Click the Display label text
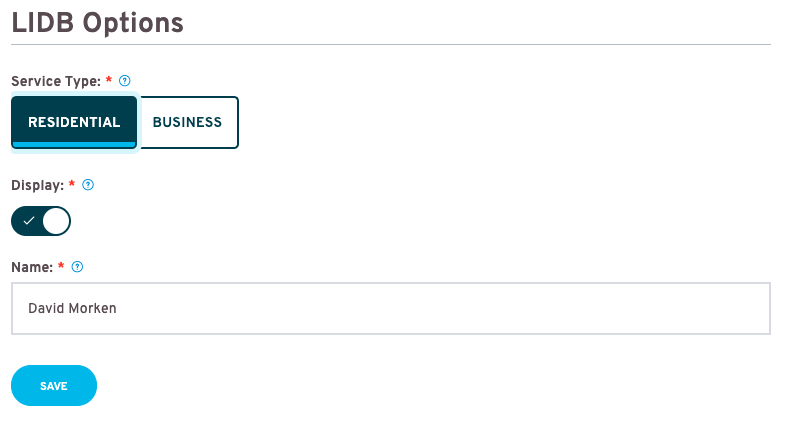This screenshot has width=792, height=423. coord(38,185)
